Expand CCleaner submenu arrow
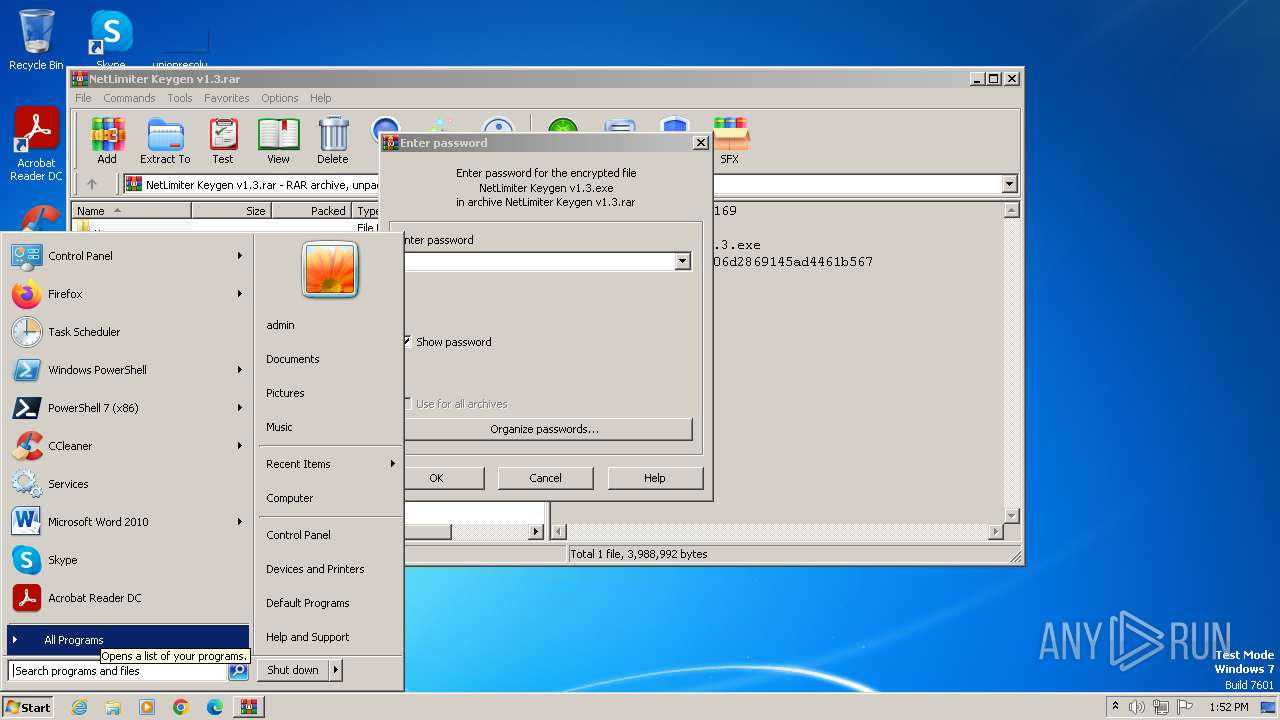Screen dimensions: 1280x720 240,446
